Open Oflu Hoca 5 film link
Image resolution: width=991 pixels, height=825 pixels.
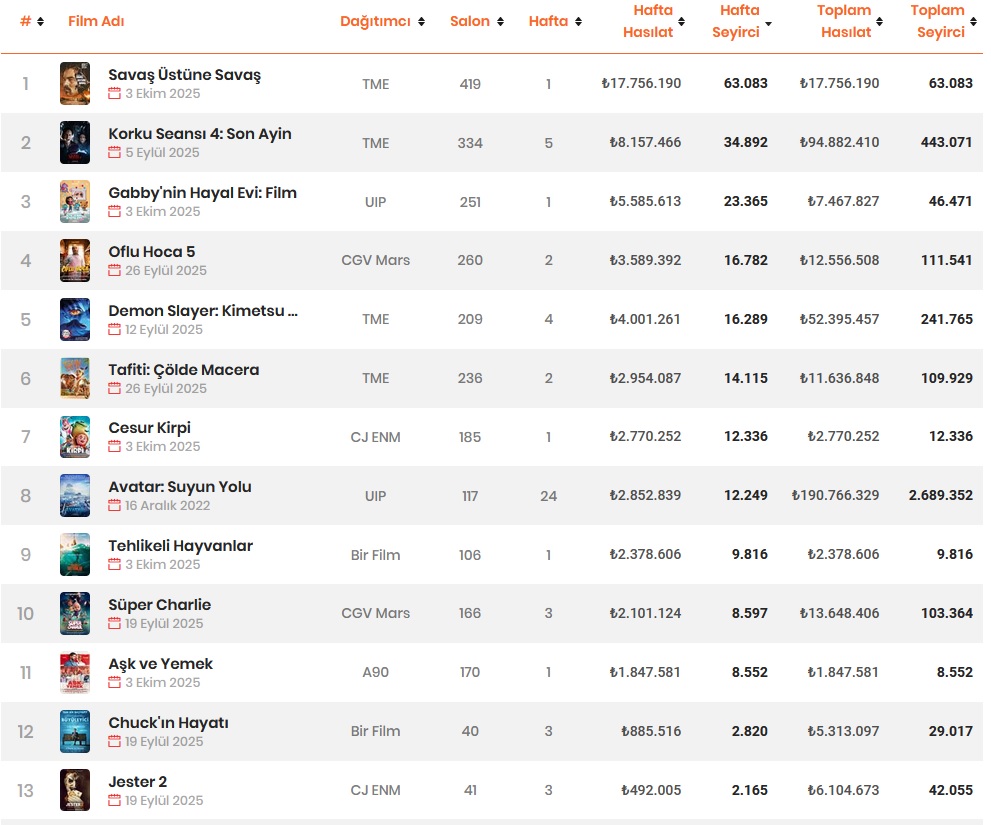(x=152, y=252)
